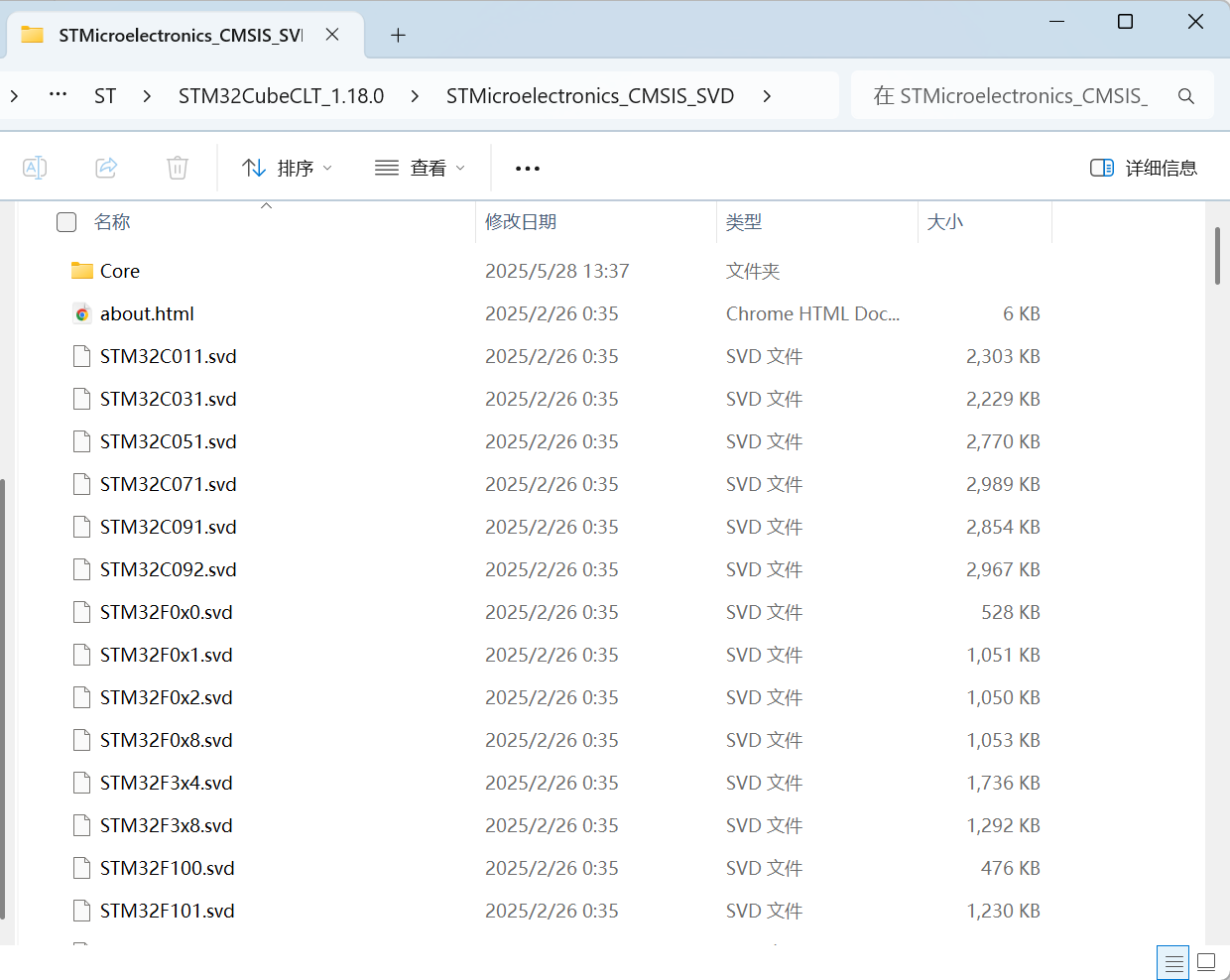The width and height of the screenshot is (1230, 980).
Task: Go to STM32CubeCLT_1.18.0 in breadcrumb
Action: pos(281,96)
